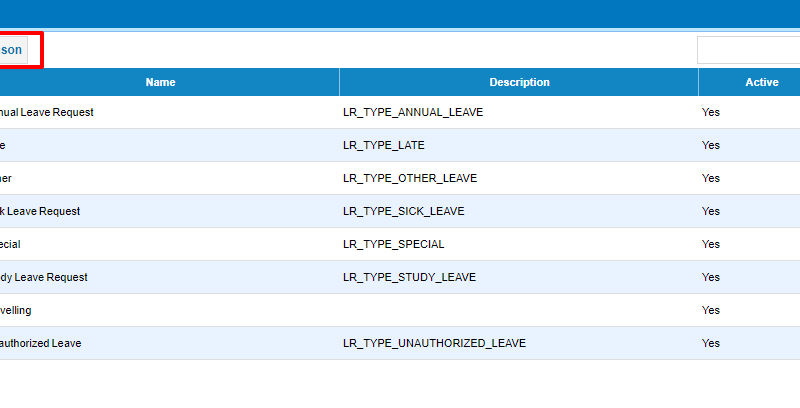Open the Unauthorized Leave row name
Viewport: 800px width, 408px height.
pyautogui.click(x=40, y=343)
